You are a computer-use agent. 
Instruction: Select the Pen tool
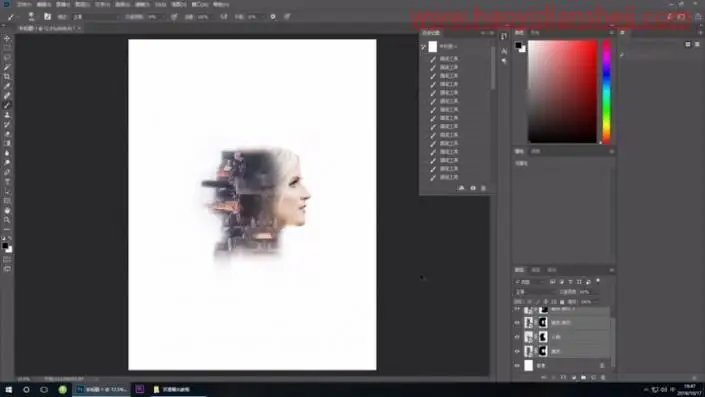pos(7,172)
